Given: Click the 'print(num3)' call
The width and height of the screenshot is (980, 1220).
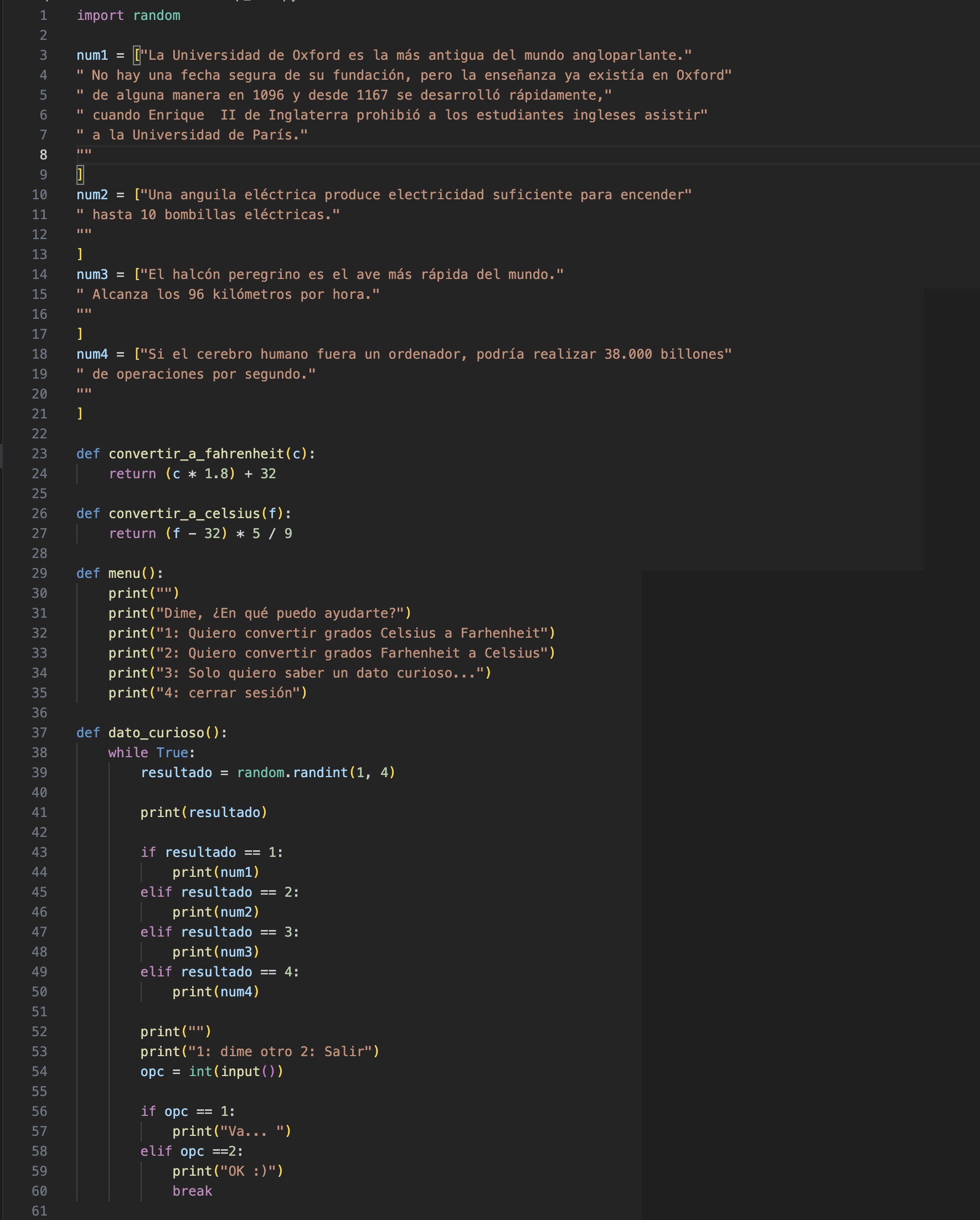Looking at the screenshot, I should (216, 952).
